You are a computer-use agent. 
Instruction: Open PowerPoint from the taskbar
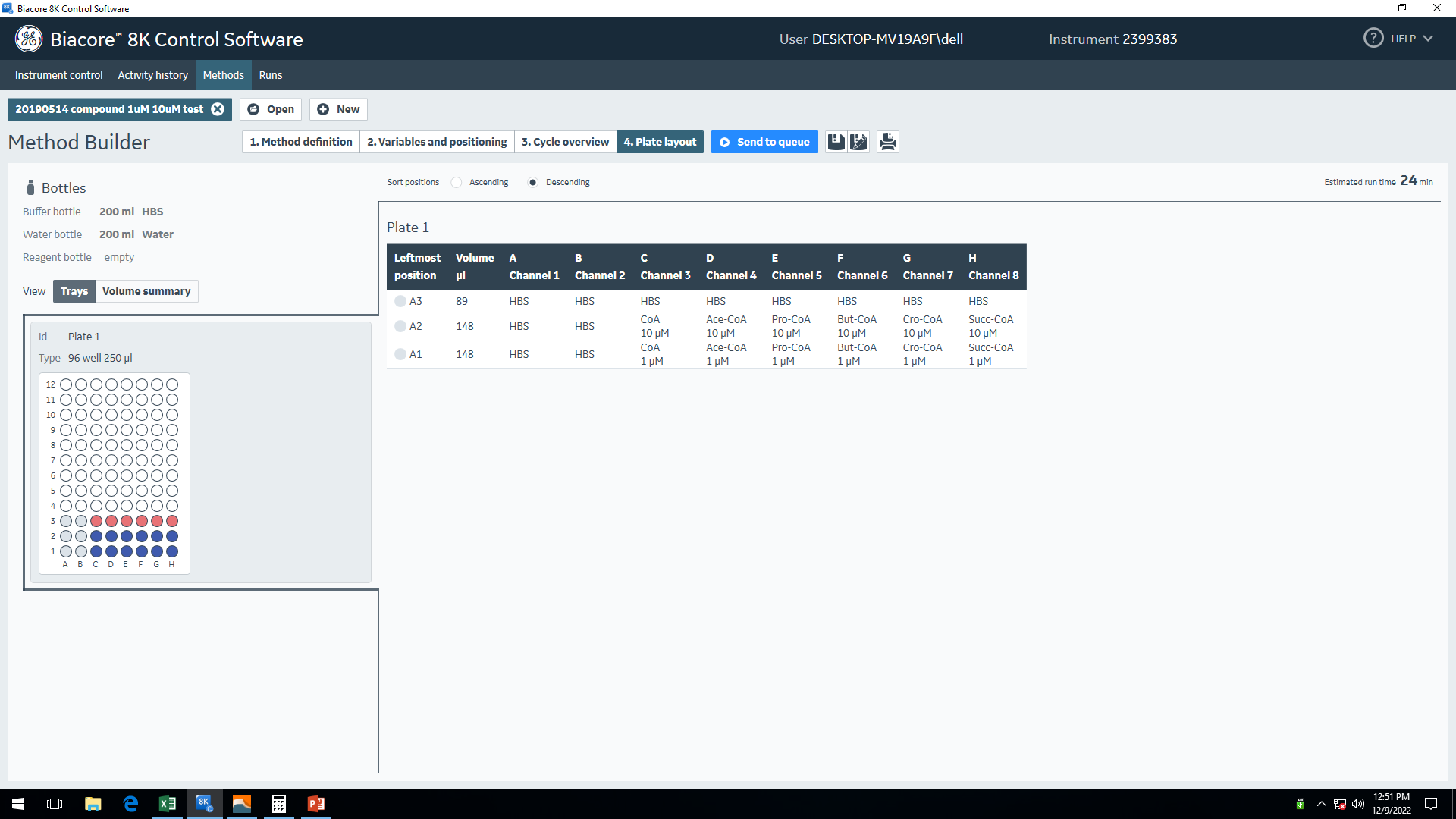coord(316,804)
